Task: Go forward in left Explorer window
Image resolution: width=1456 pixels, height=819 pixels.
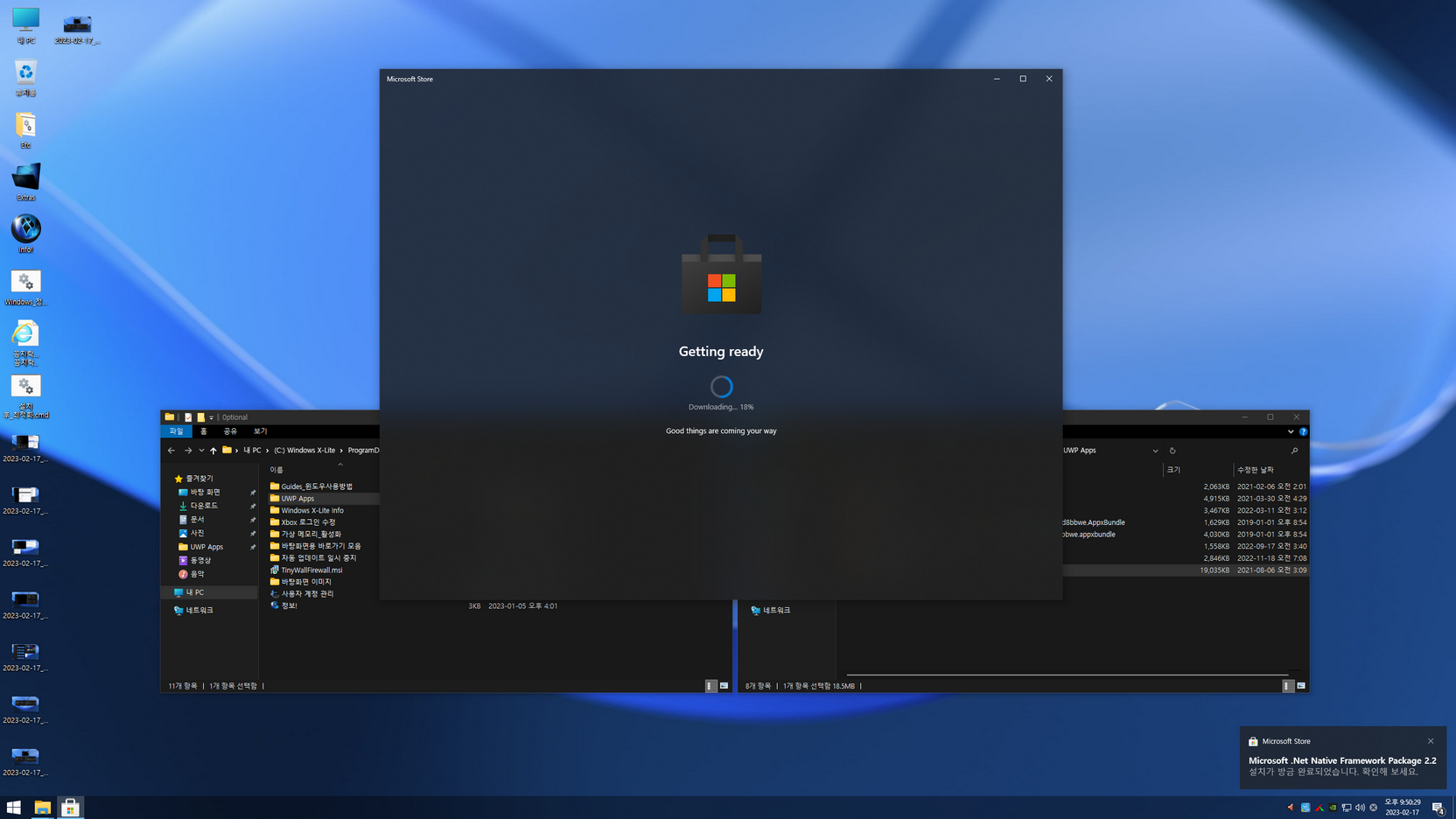Action: (187, 451)
